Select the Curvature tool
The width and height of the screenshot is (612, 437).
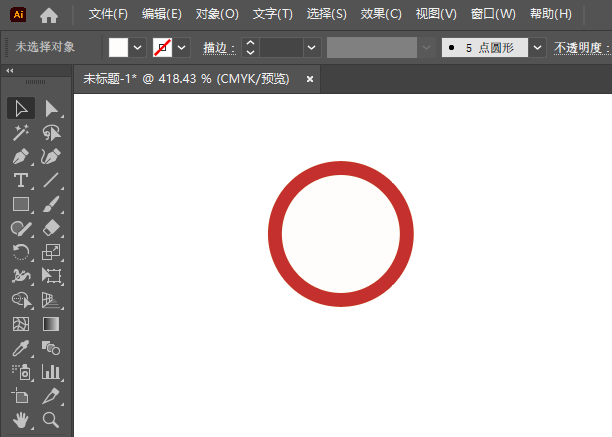[x=51, y=156]
